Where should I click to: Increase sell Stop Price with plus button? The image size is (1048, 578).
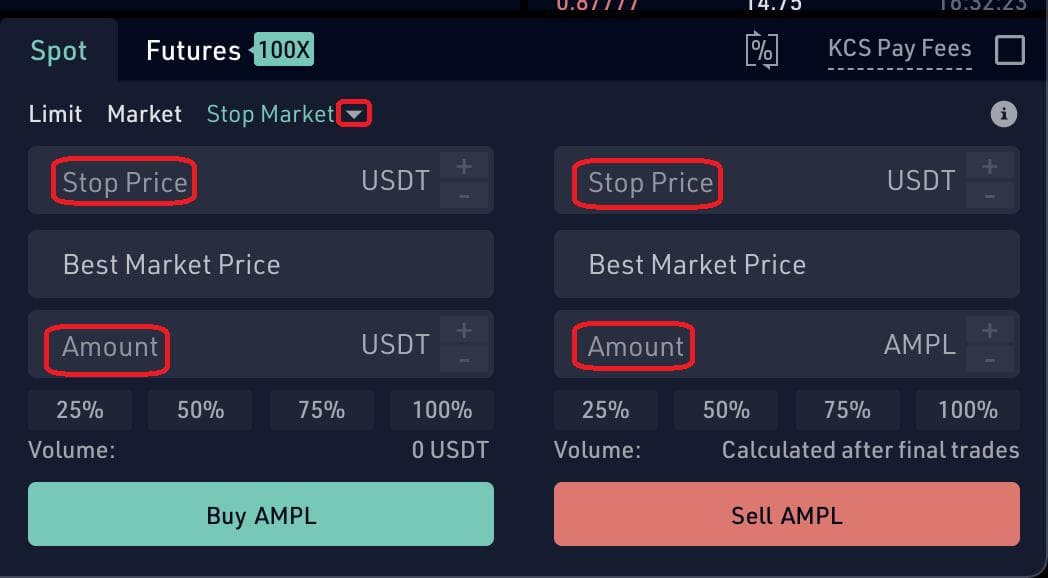[x=990, y=166]
